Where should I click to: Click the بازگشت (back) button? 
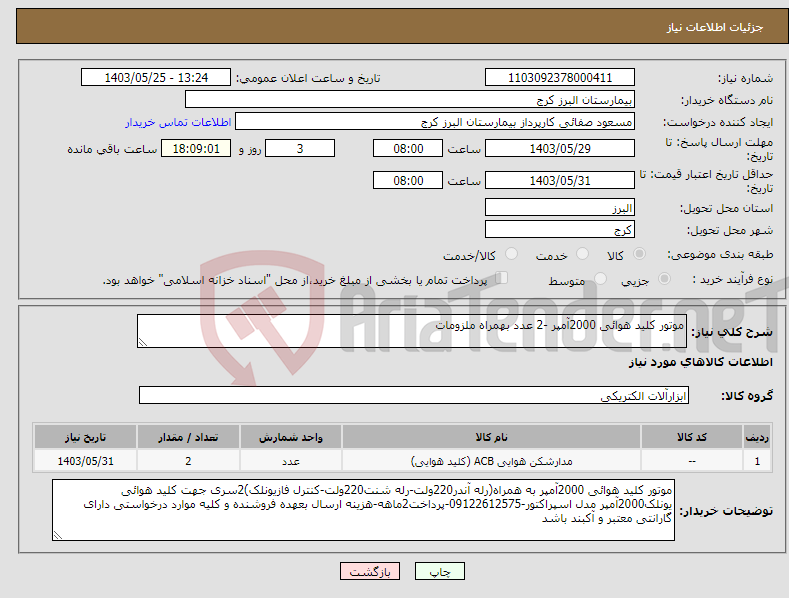click(x=370, y=571)
